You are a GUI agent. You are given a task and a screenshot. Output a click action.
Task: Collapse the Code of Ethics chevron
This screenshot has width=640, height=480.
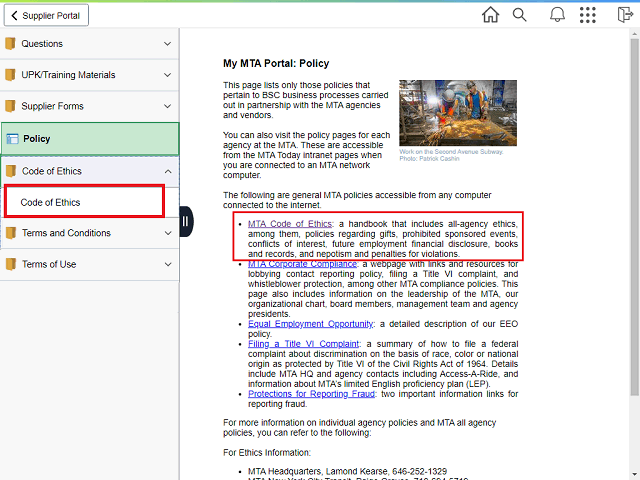168,171
